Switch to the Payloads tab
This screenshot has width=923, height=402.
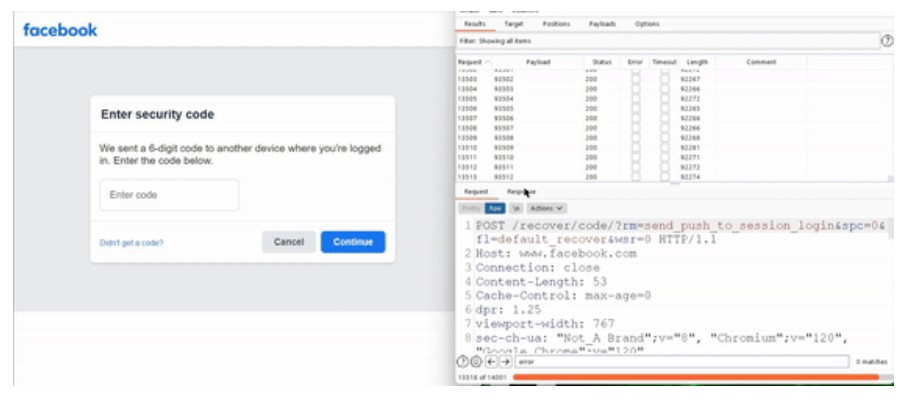603,23
